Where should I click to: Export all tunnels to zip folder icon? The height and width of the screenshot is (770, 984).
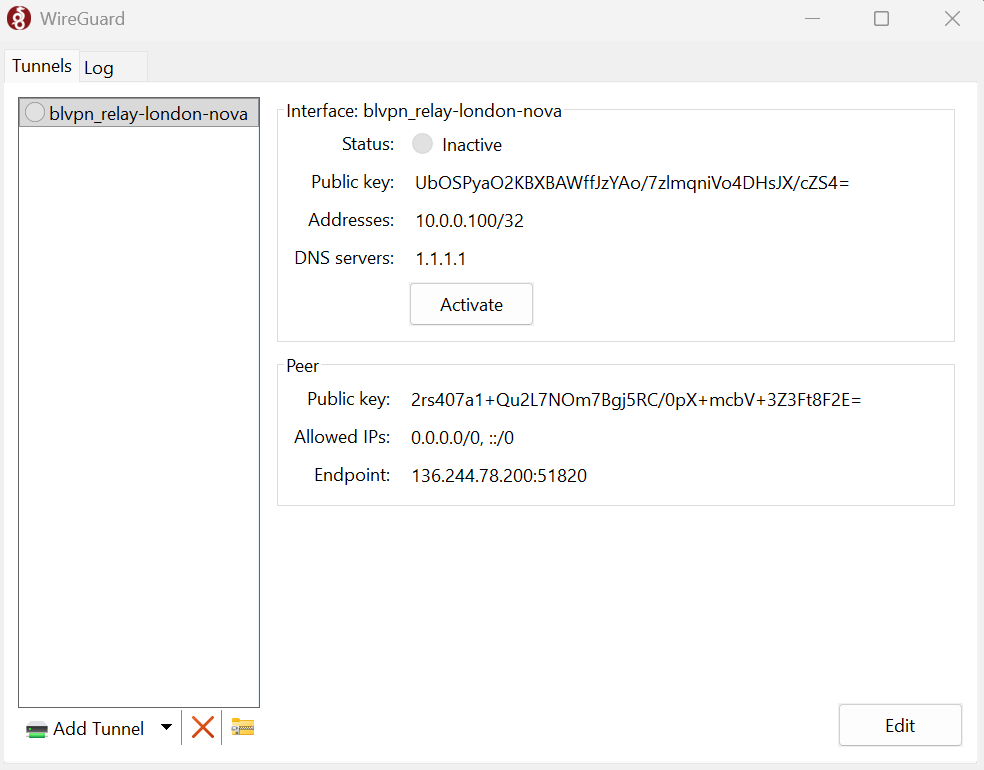(243, 727)
